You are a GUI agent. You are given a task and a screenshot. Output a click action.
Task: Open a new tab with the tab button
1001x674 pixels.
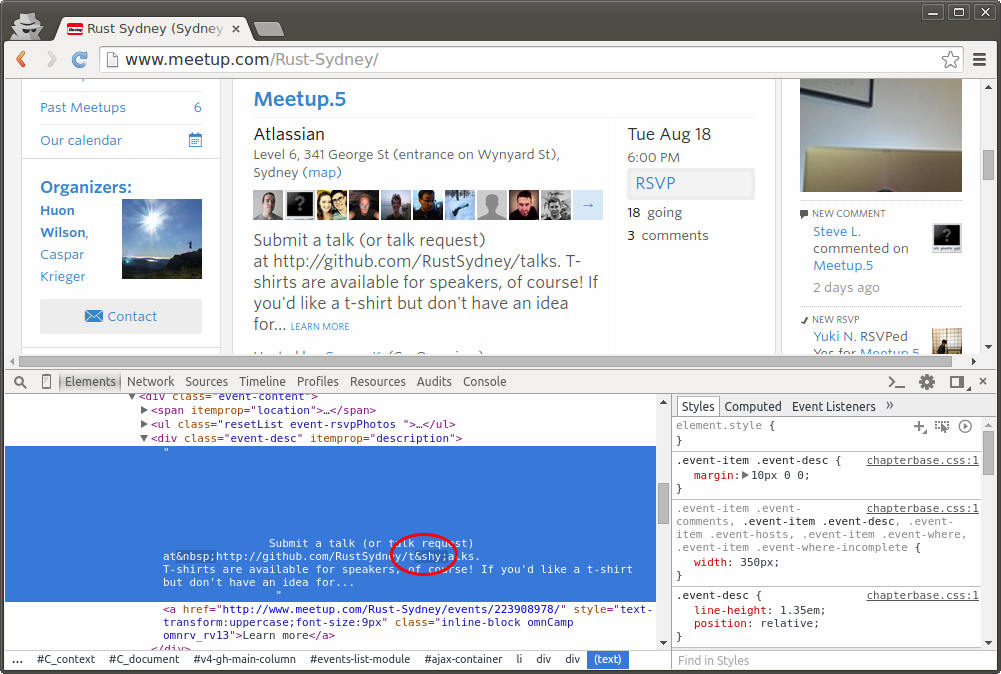pos(268,29)
